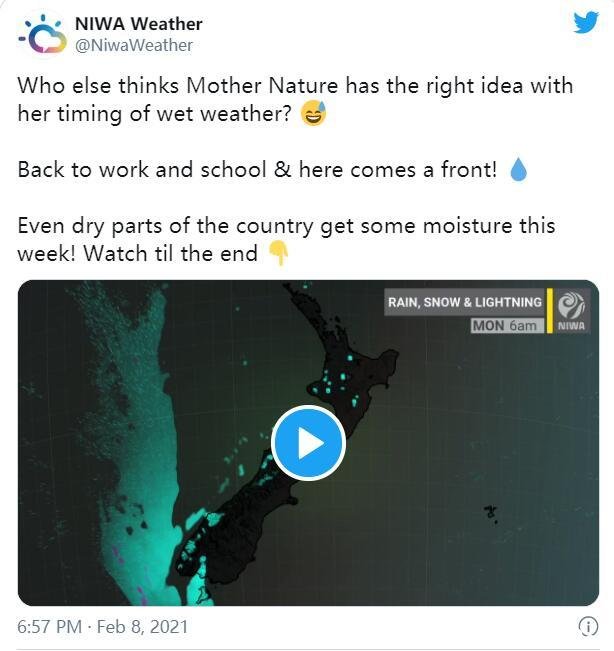Click the NIWA logo in video
Viewport: 614px width, 651px height.
(x=571, y=311)
